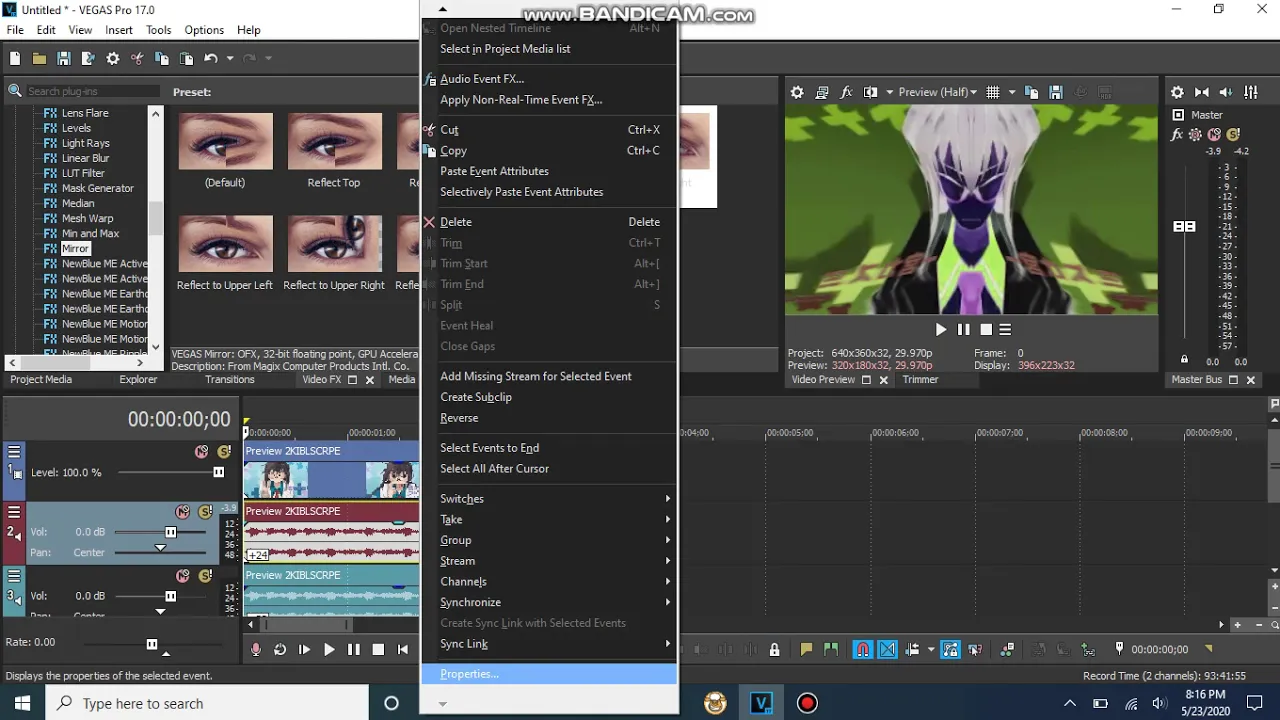Mute audio track 3
Screen dimensions: 1280x720
coord(182,576)
